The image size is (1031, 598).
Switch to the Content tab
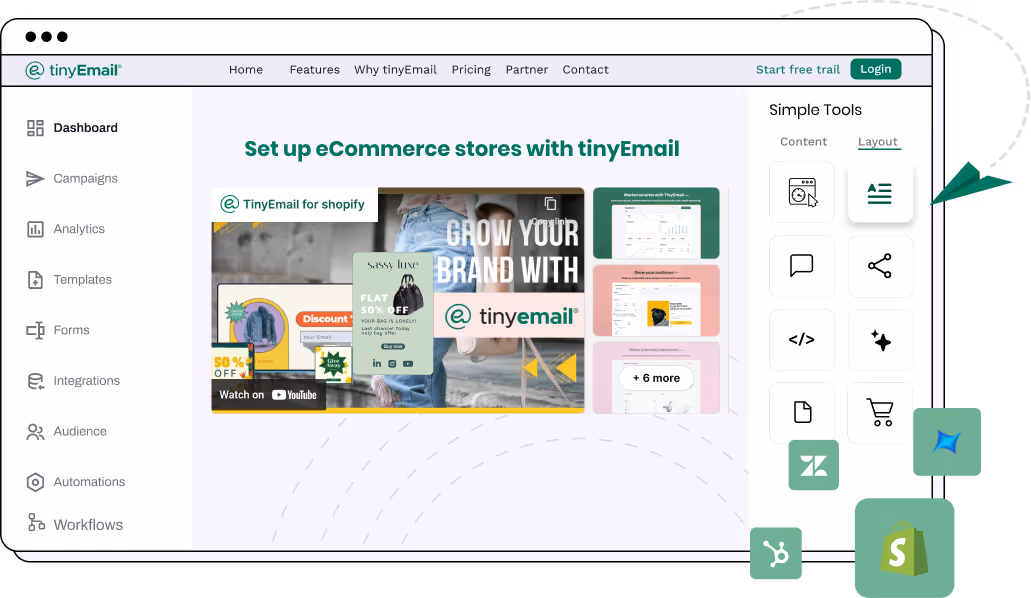[x=803, y=141]
